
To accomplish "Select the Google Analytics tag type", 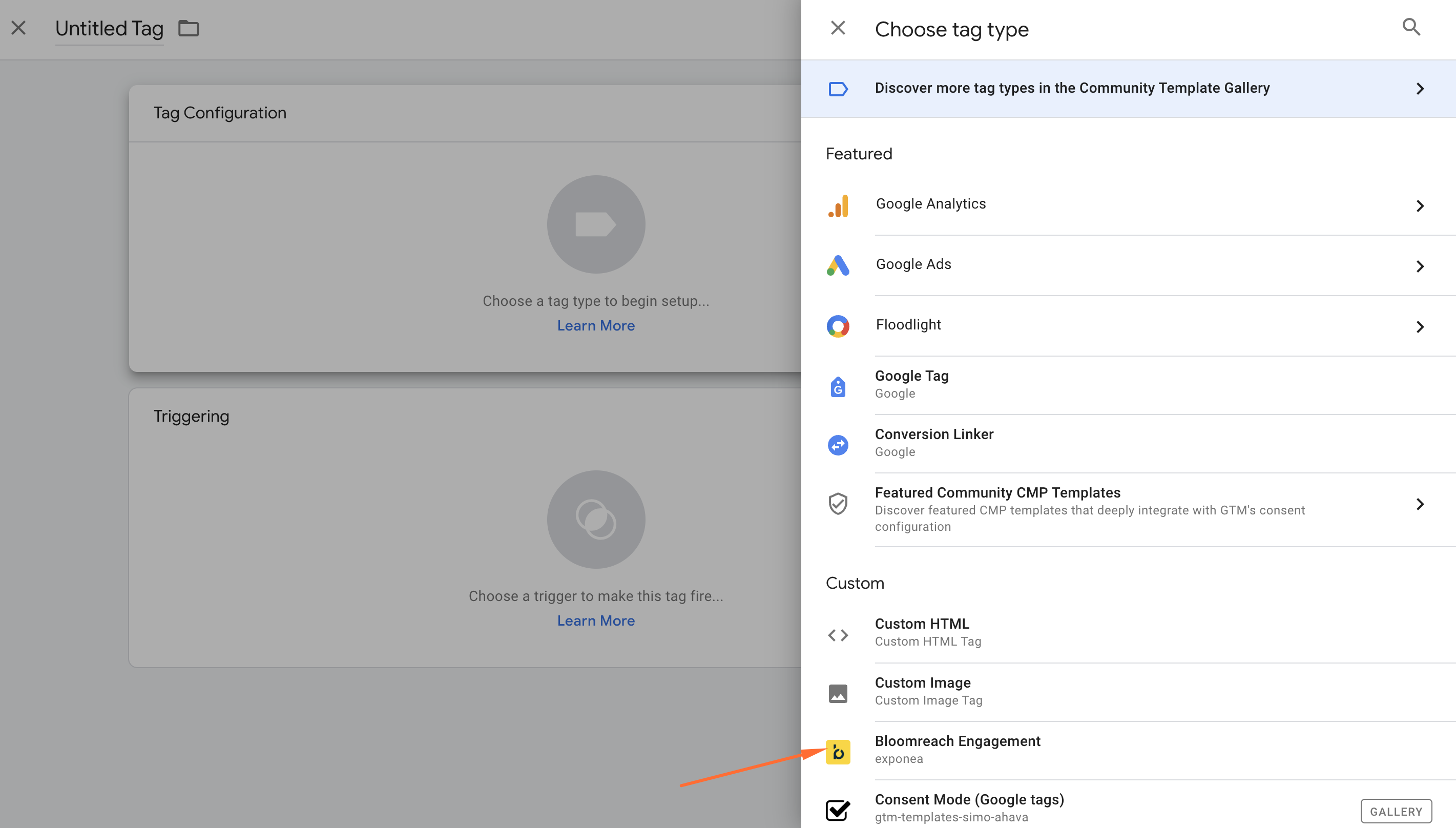I will coord(1128,205).
